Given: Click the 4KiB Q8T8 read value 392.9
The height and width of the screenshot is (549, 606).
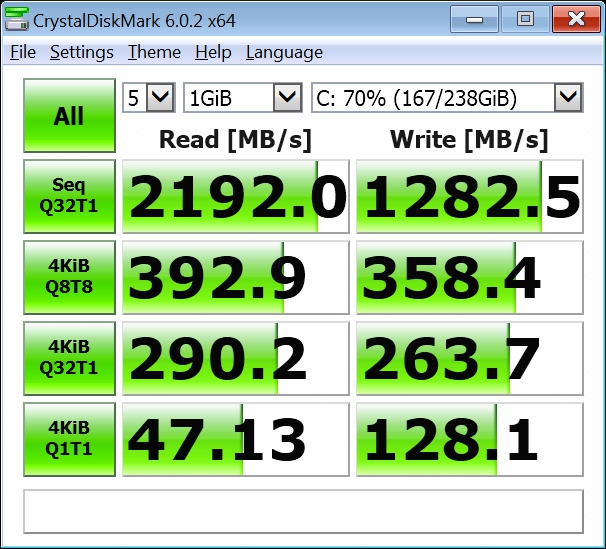Looking at the screenshot, I should [236, 277].
